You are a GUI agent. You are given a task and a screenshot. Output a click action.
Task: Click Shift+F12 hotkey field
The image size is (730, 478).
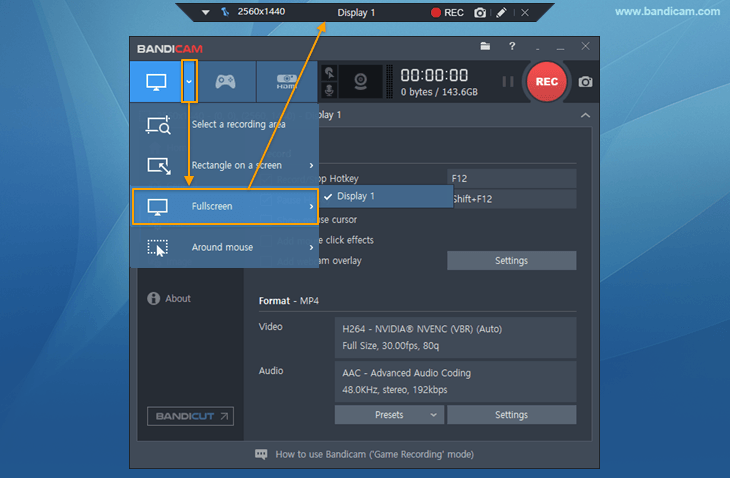(x=514, y=199)
